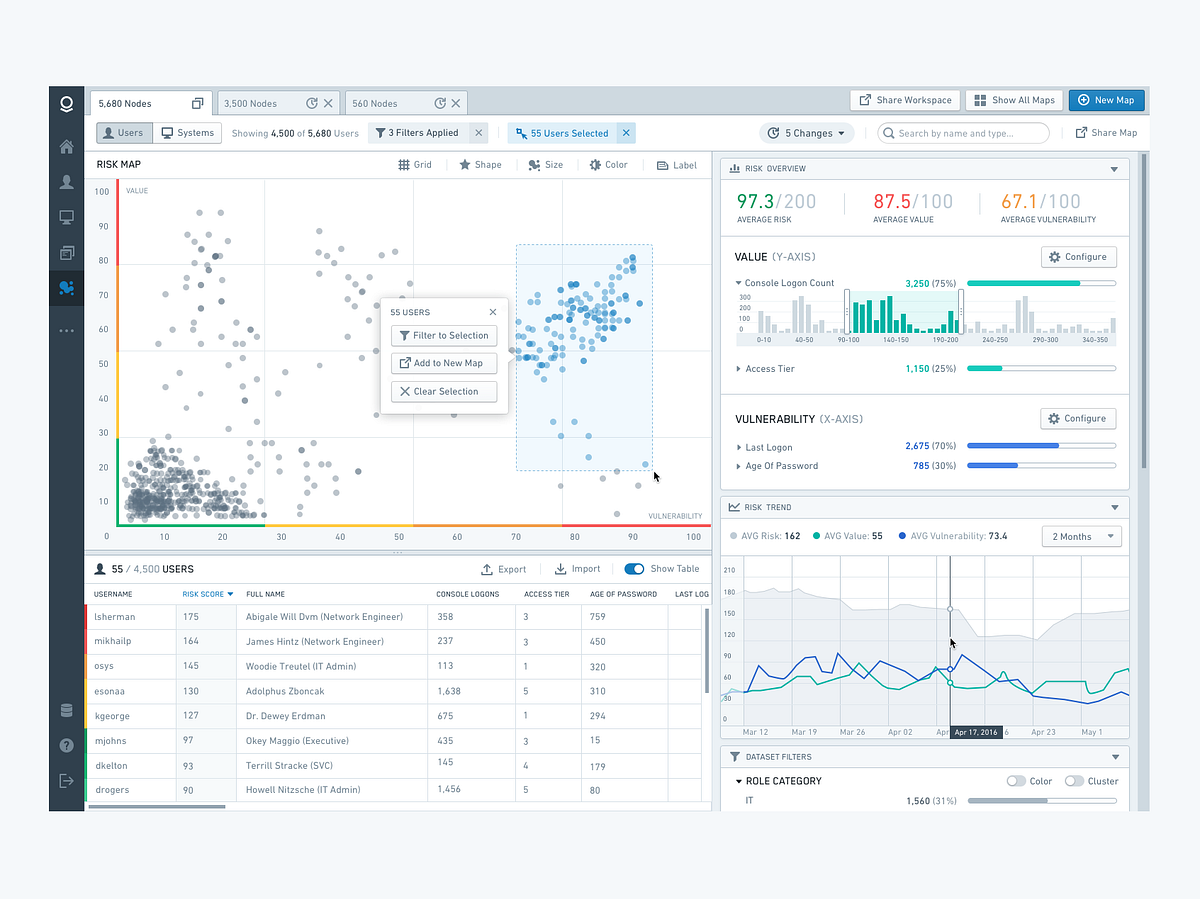The width and height of the screenshot is (1200, 899).
Task: Toggle Color switch for Role Category
Action: pyautogui.click(x=1016, y=781)
